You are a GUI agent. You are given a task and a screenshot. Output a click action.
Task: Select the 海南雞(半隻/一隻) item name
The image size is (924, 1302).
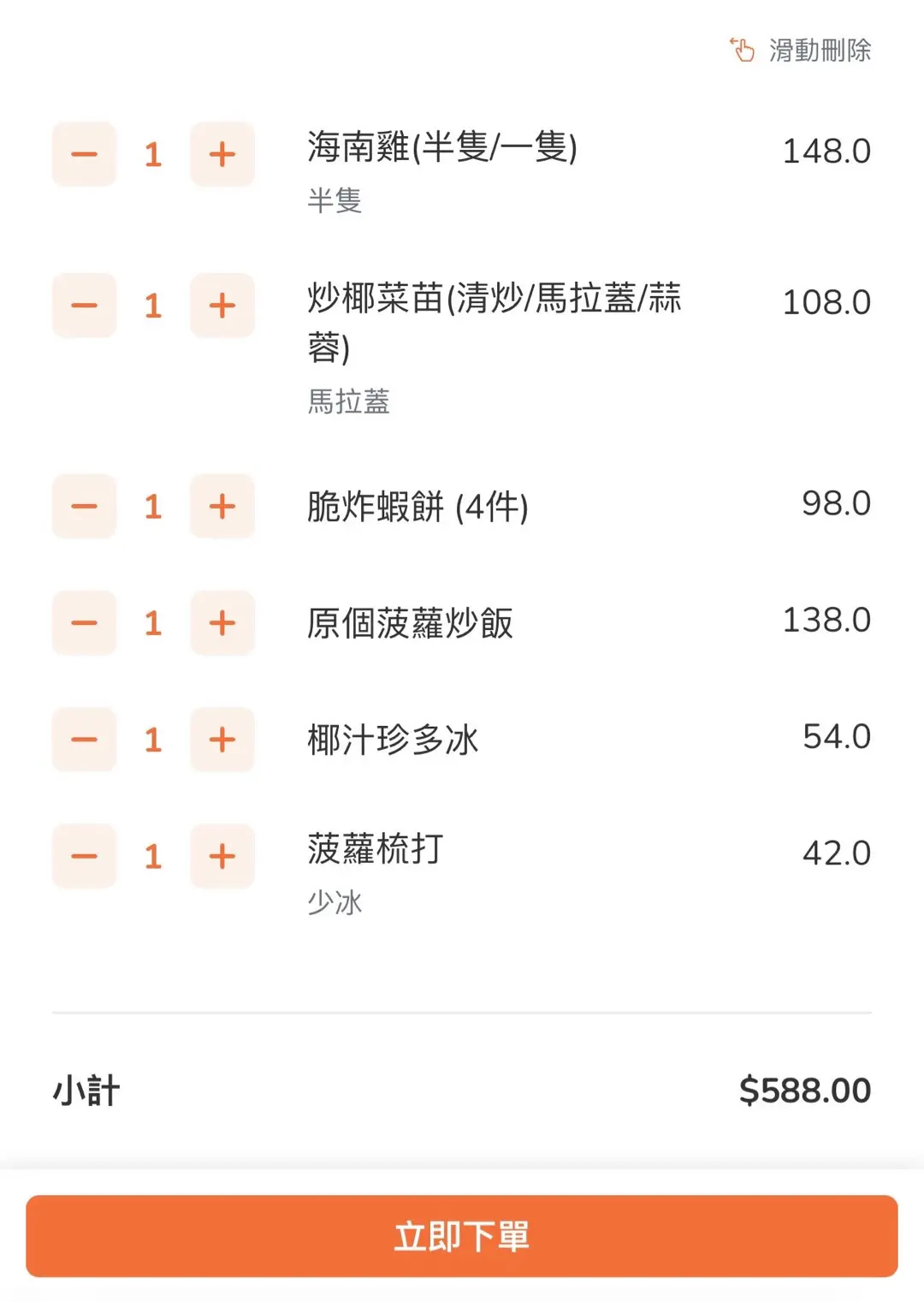pos(442,147)
